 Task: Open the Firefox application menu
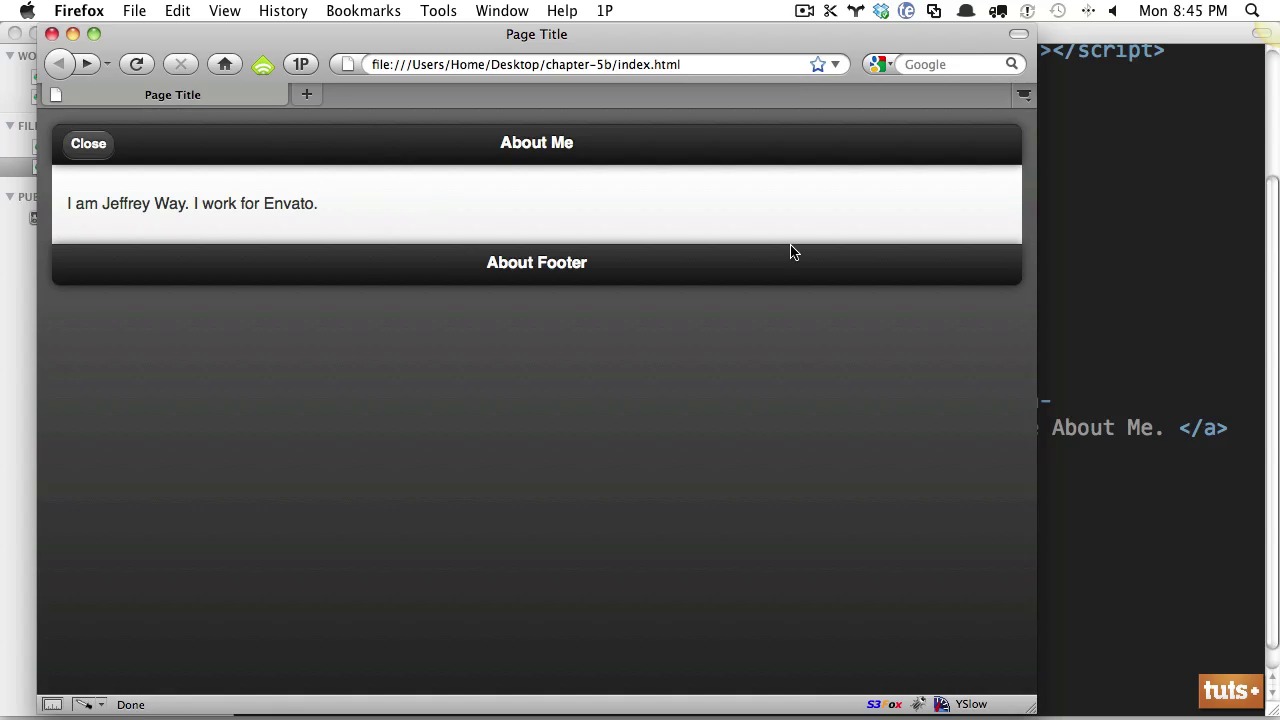click(x=79, y=10)
